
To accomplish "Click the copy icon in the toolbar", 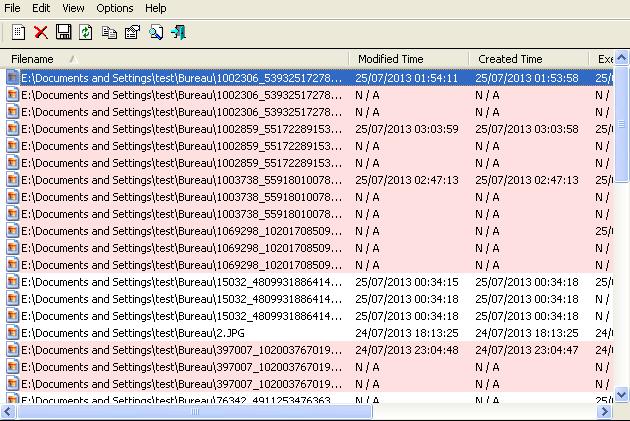I will point(109,32).
